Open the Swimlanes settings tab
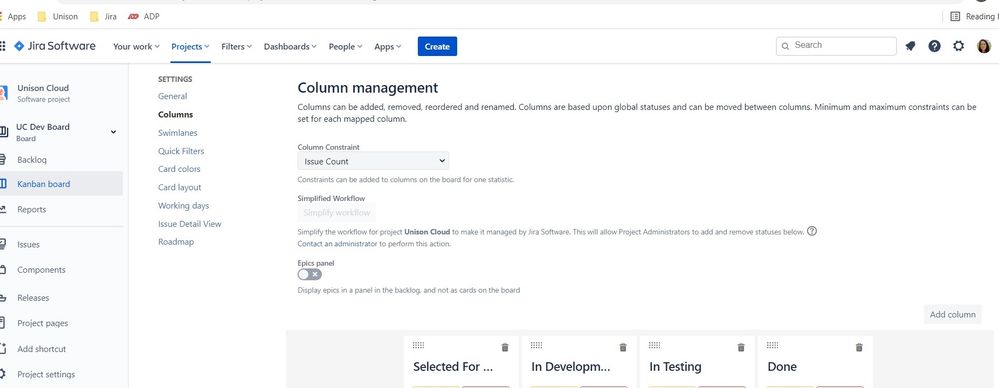Screen dimensions: 999x388 pos(178,133)
